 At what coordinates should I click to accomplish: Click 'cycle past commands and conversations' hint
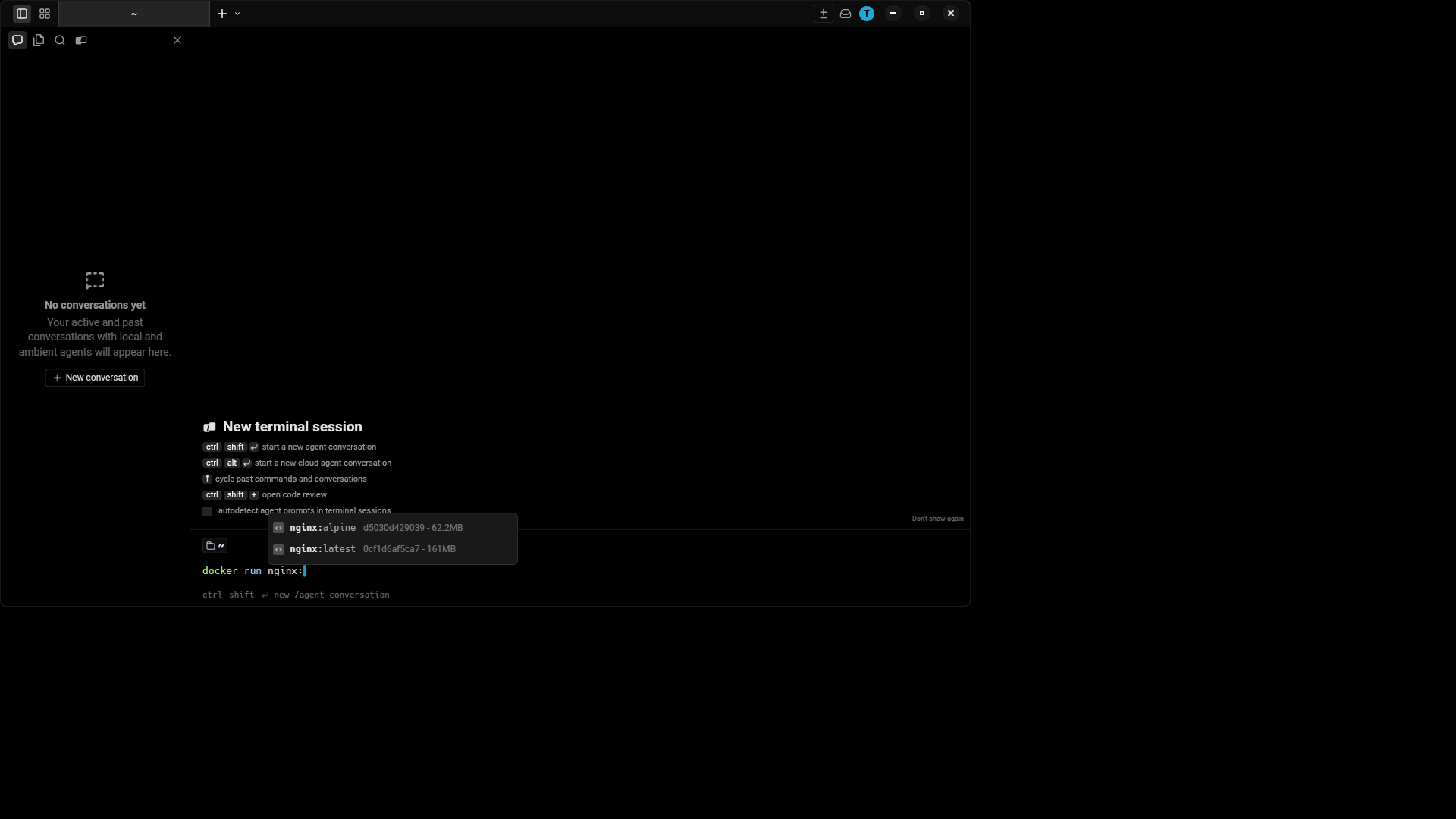click(290, 479)
